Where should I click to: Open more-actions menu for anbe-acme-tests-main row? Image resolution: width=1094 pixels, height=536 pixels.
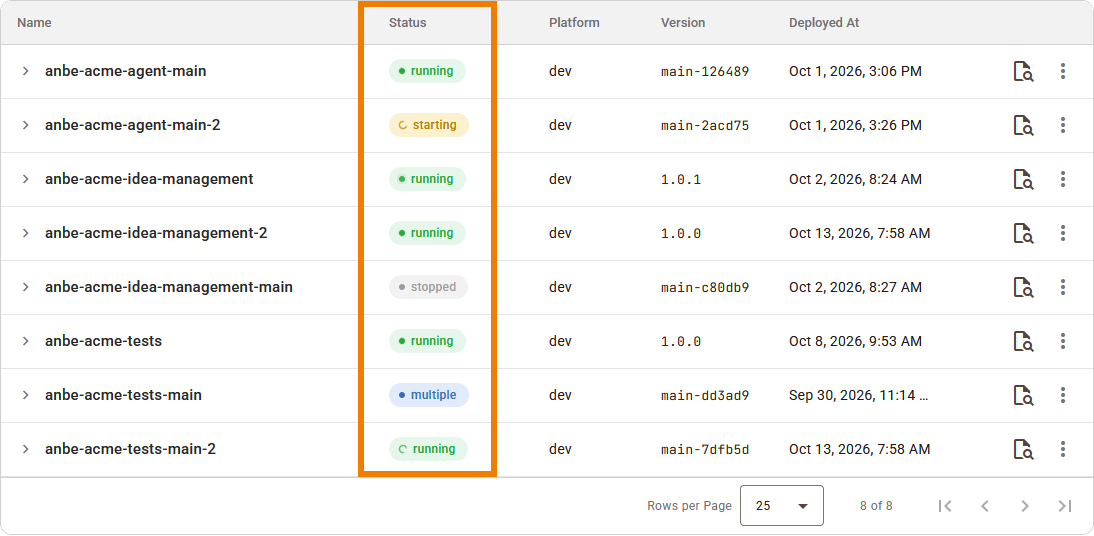[1063, 395]
